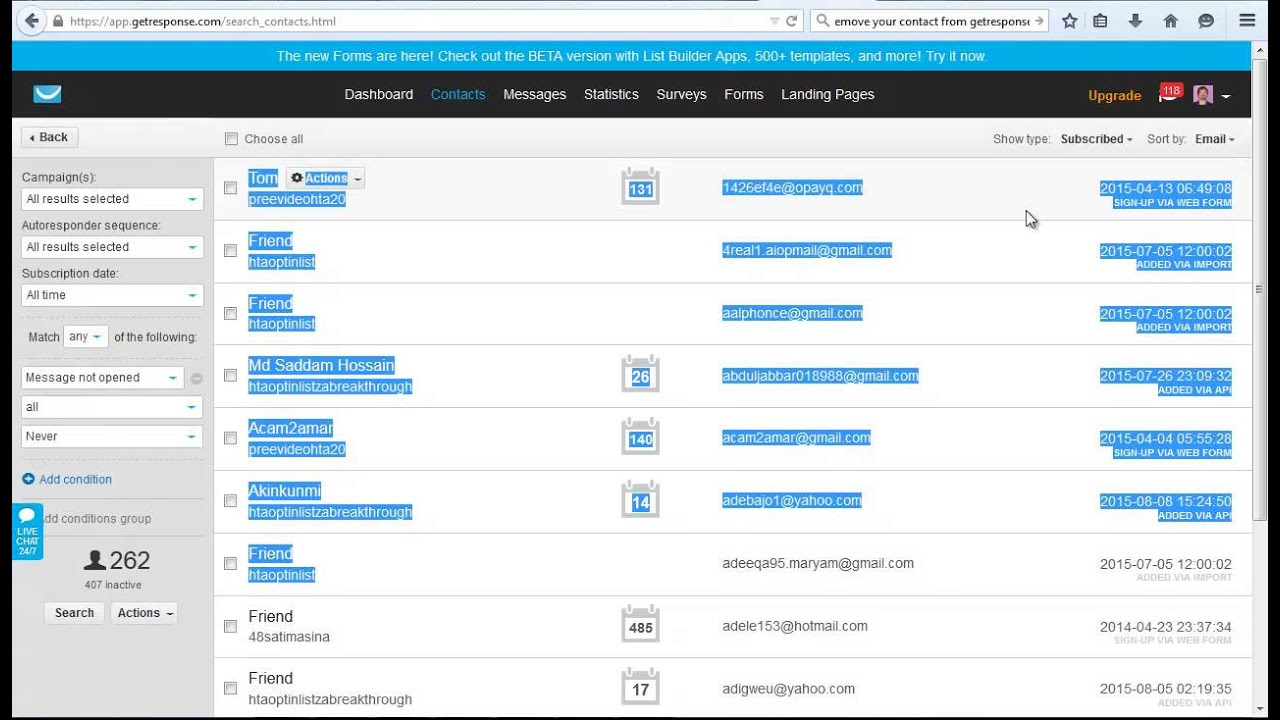Screen dimensions: 1280x720
Task: Open the Forms menu
Action: [x=744, y=94]
